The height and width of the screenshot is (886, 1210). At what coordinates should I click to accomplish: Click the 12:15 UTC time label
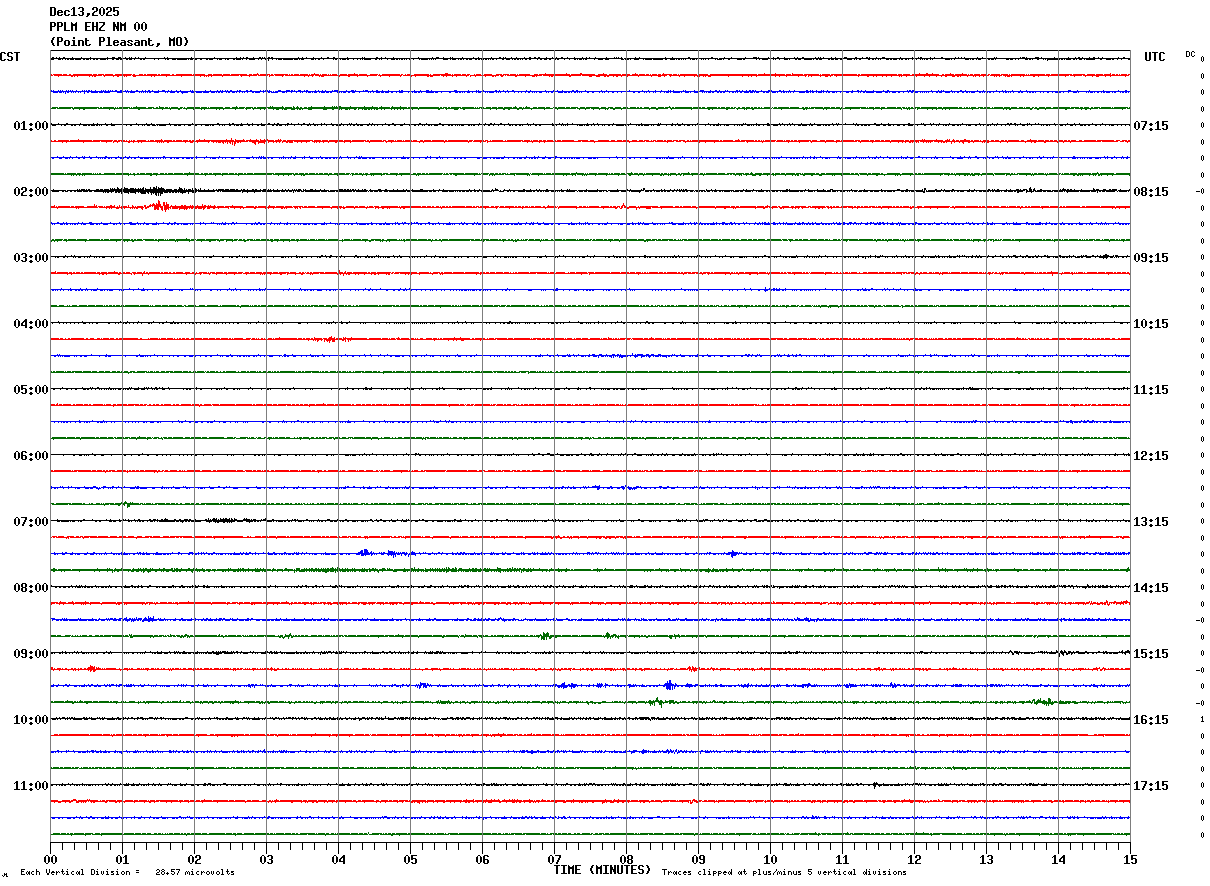[1151, 456]
